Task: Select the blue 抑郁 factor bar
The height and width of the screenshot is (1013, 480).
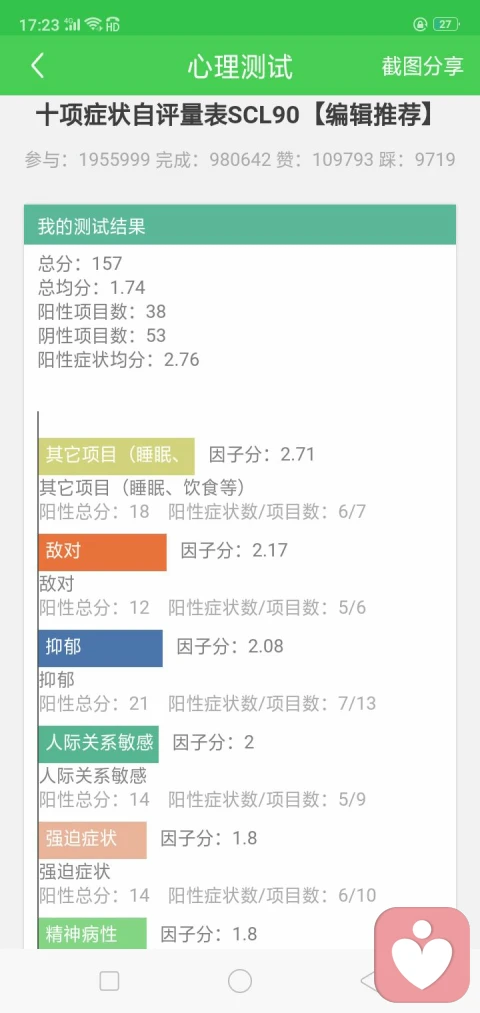Action: click(x=100, y=648)
